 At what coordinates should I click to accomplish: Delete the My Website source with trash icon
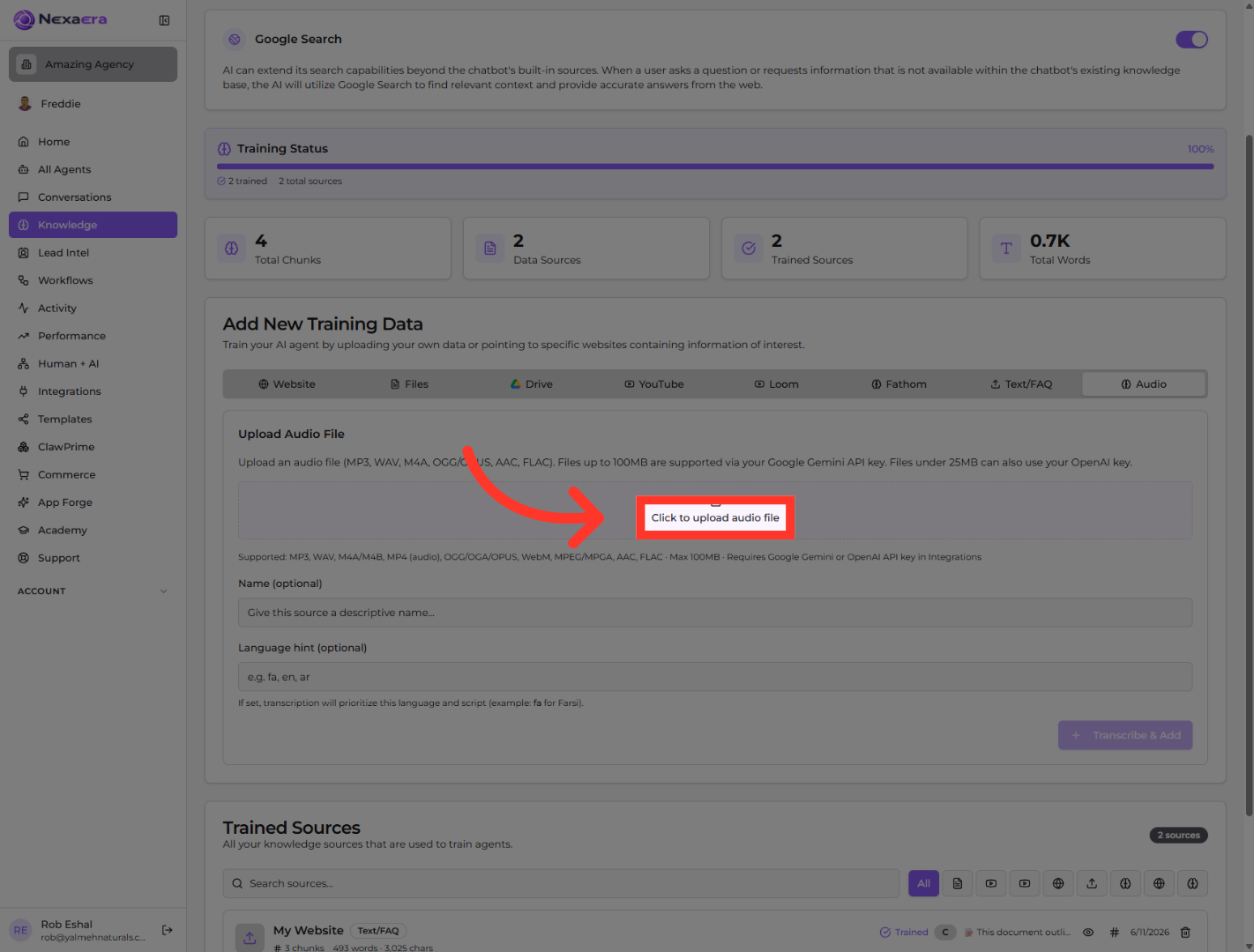pos(1185,932)
